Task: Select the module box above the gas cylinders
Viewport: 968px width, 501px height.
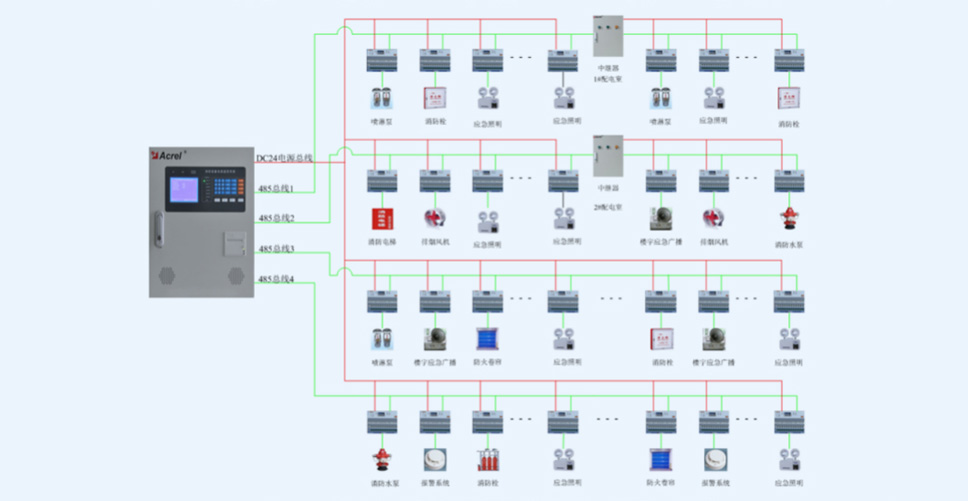Action: 488,422
